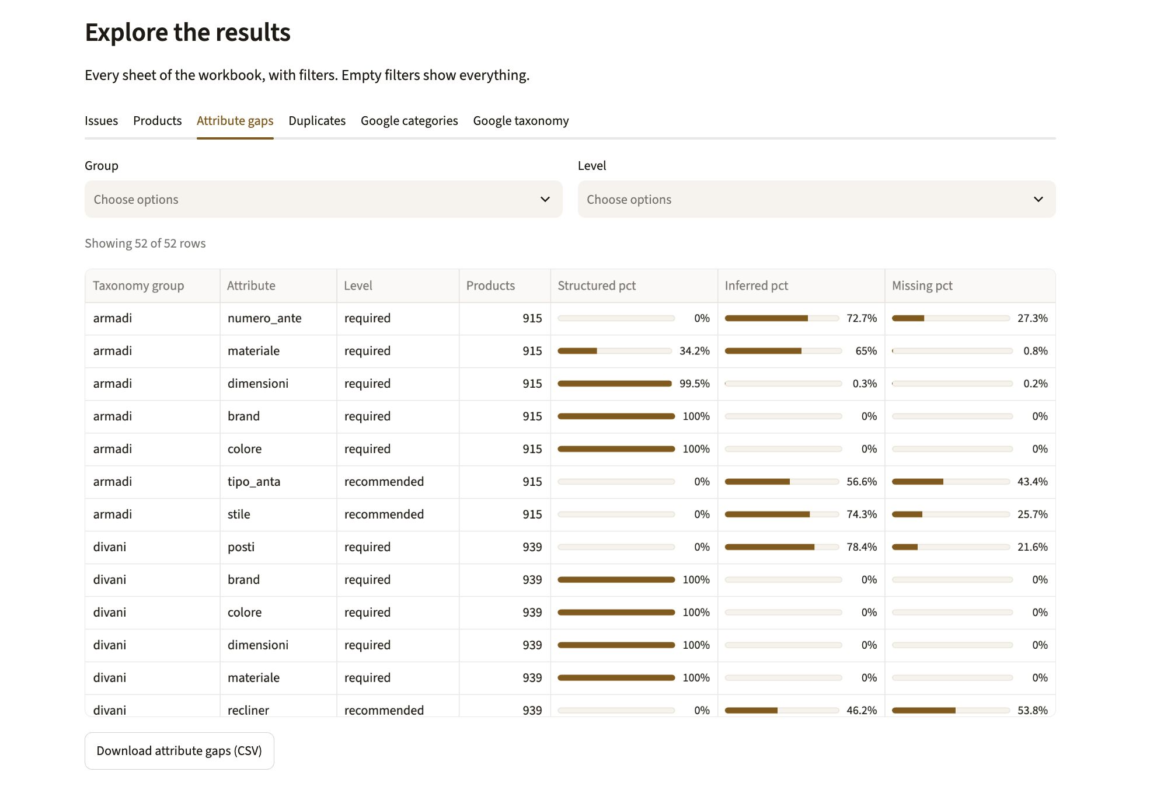1164x800 pixels.
Task: Click the 53.8% missing value
Action: (1032, 710)
